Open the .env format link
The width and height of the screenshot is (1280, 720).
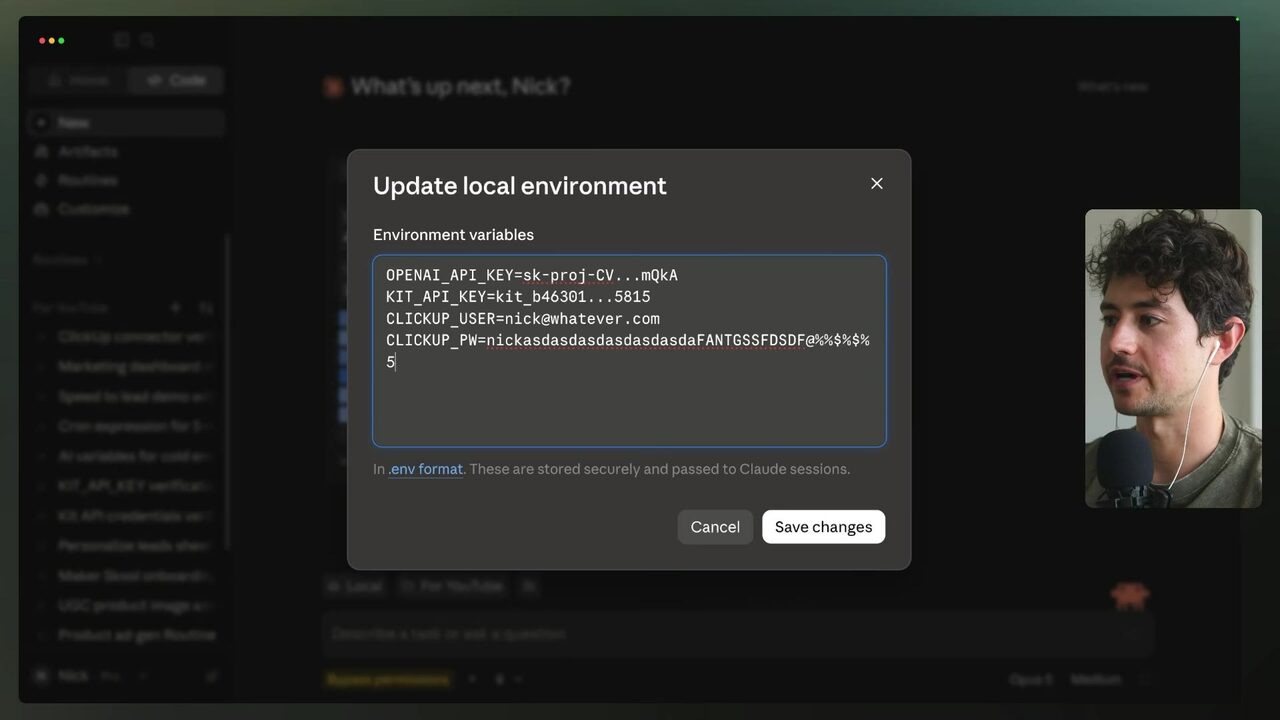426,469
